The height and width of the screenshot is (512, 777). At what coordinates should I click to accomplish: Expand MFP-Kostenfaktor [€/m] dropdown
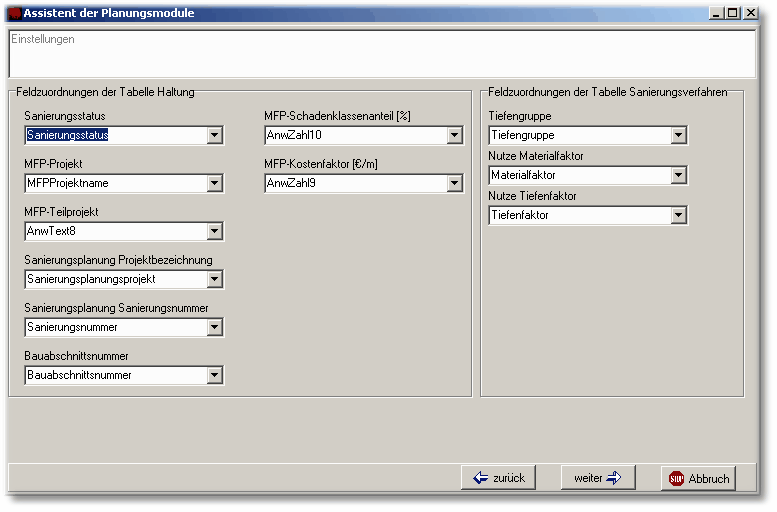tap(454, 183)
